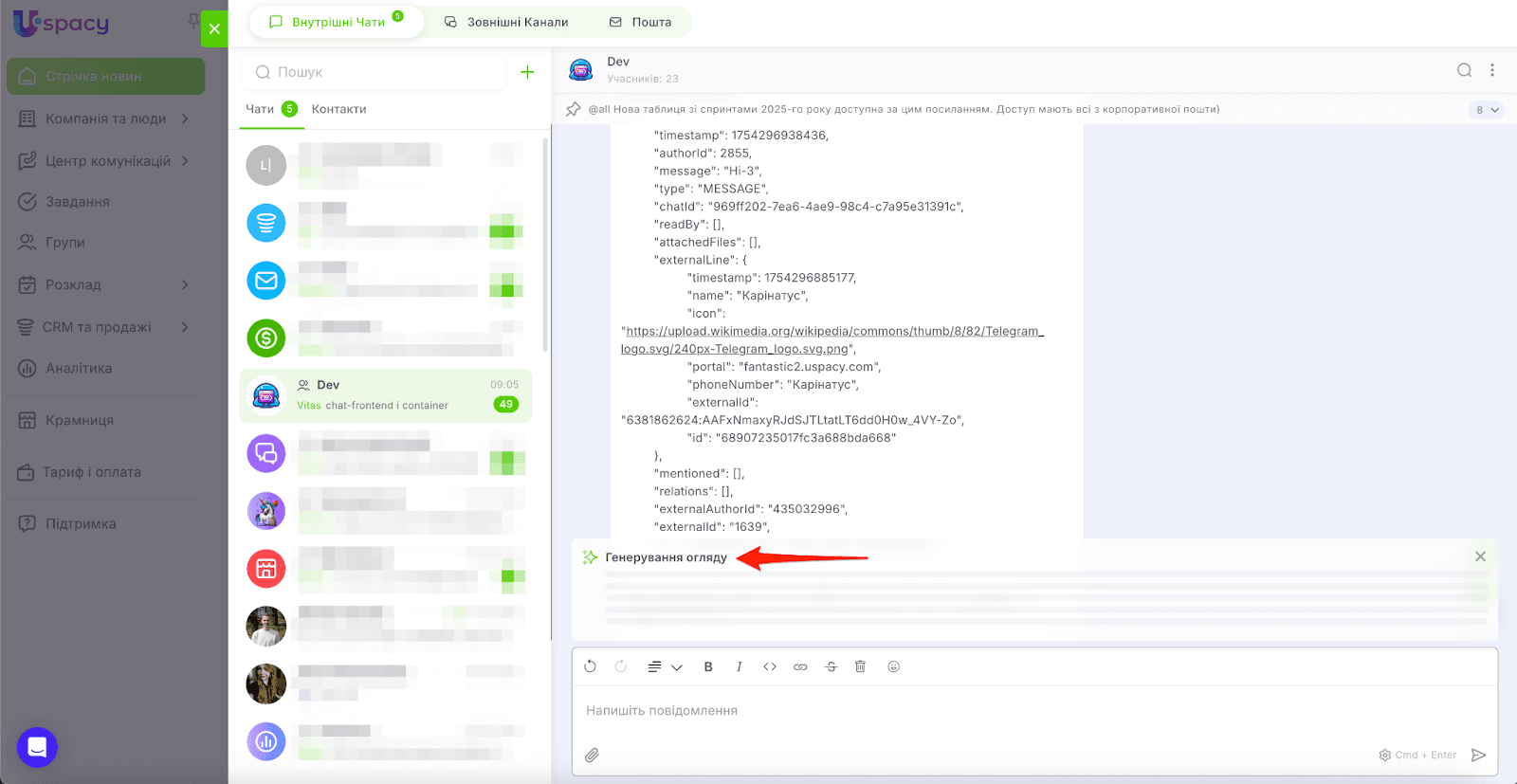This screenshot has width=1517, height=784.
Task: Select the Чати sub-tab
Action: coord(271,109)
